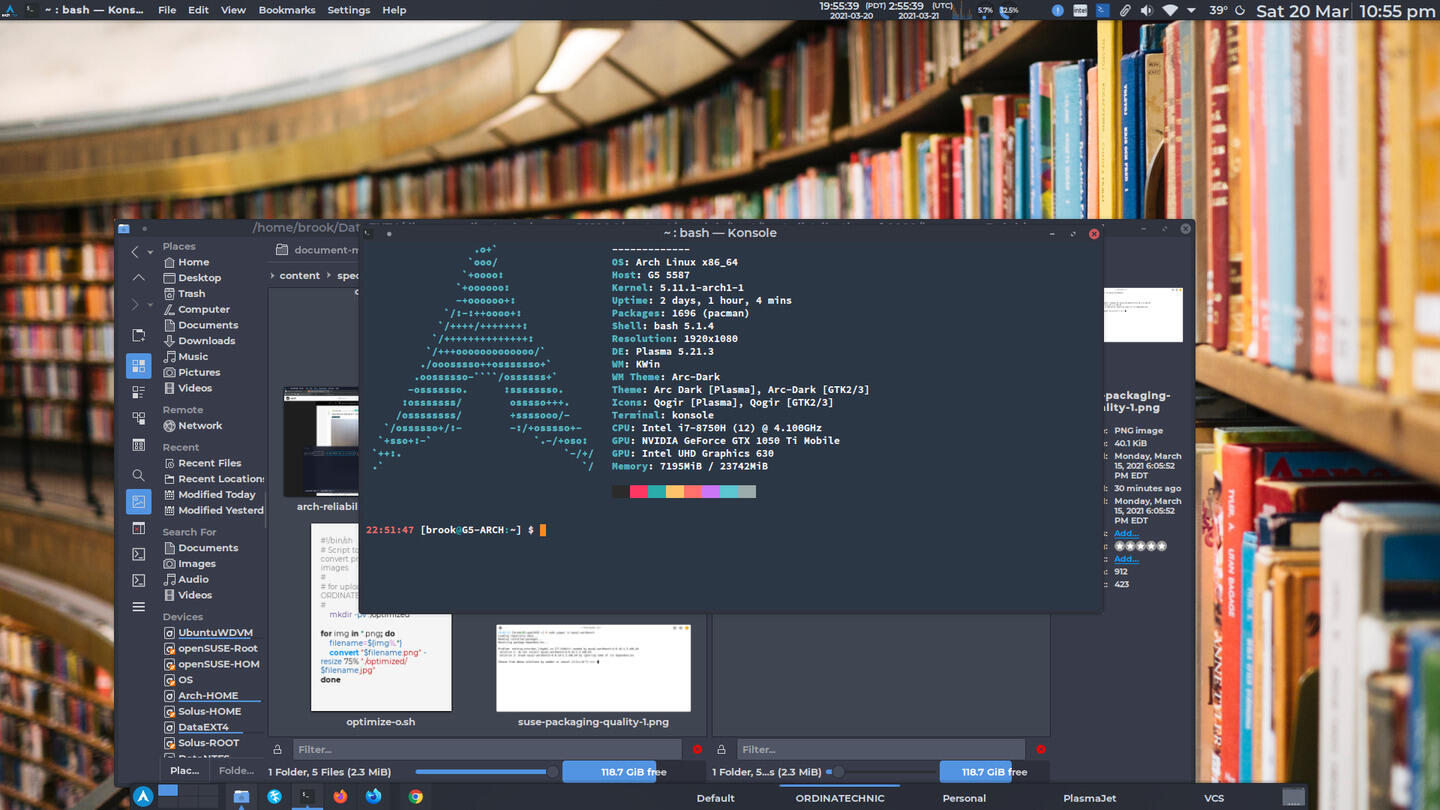Switch to Details tree view in Dolphin

point(139,418)
